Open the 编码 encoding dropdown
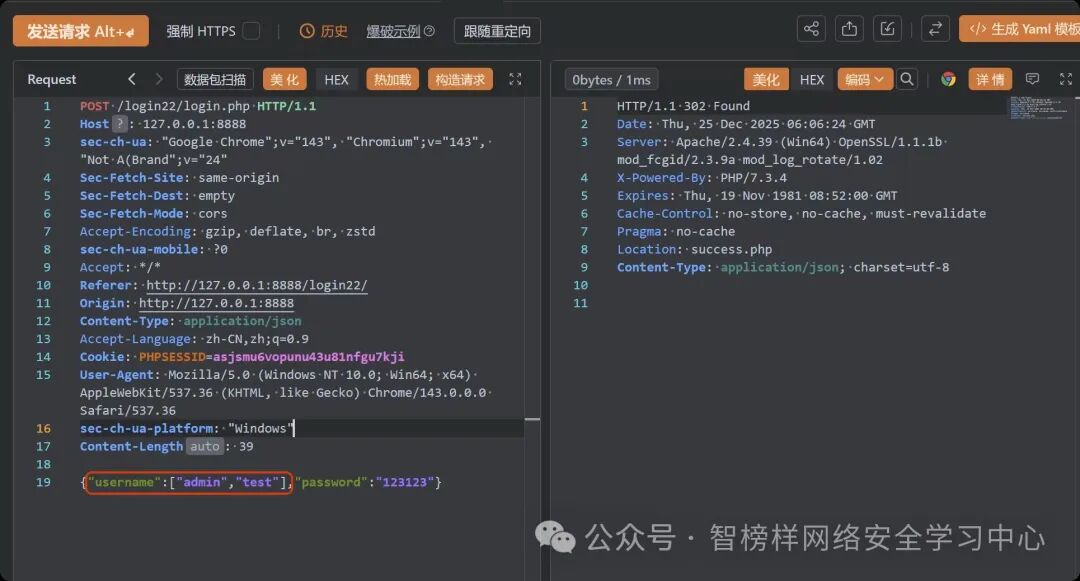 [x=865, y=80]
